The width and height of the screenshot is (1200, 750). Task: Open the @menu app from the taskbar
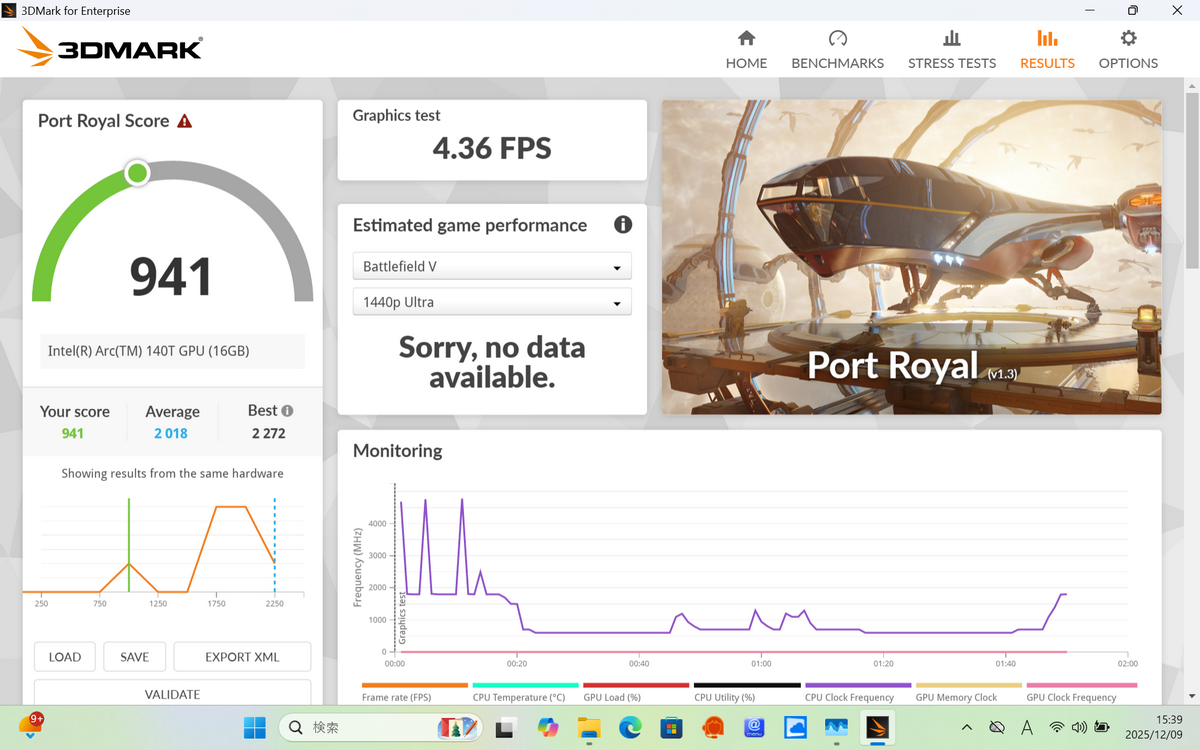tap(754, 728)
